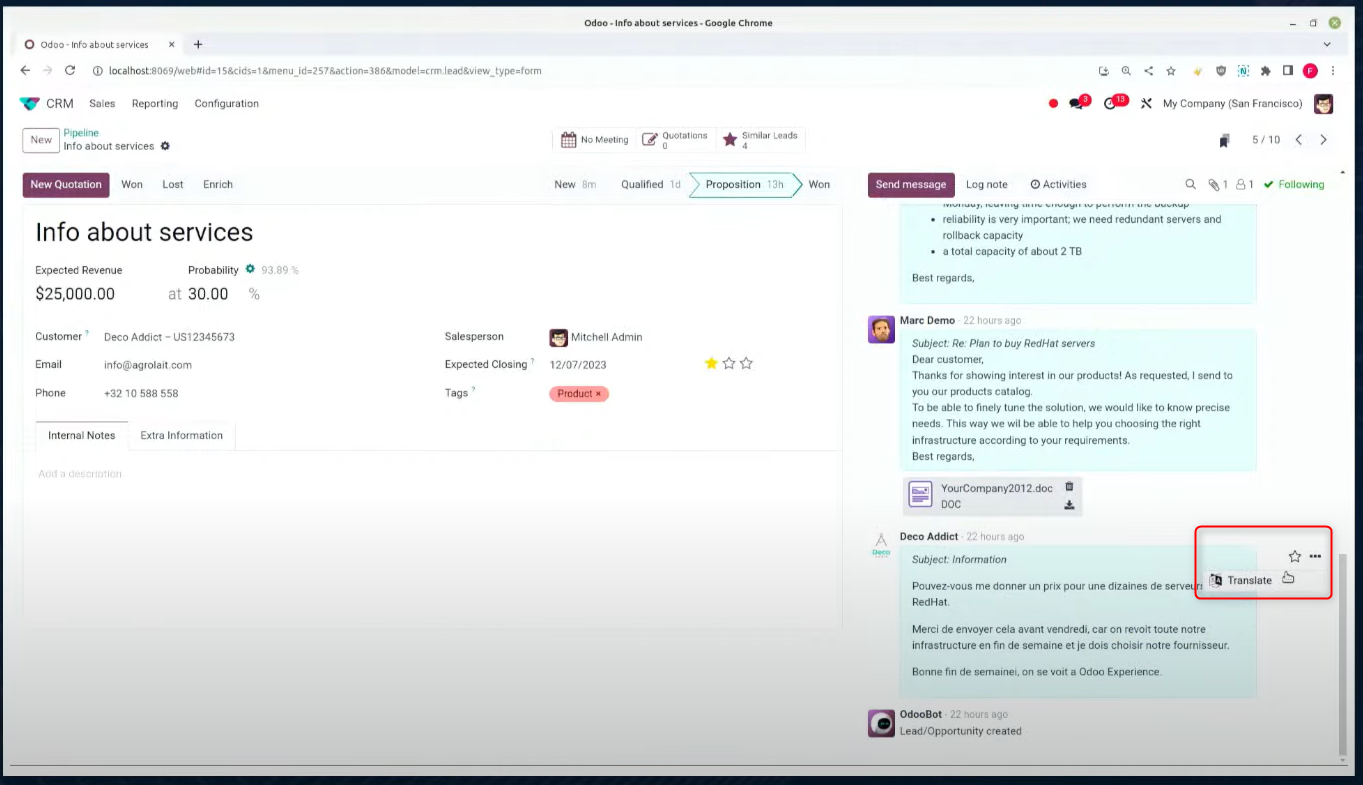Open the three-dot menu on Deco Addict message

click(1315, 556)
